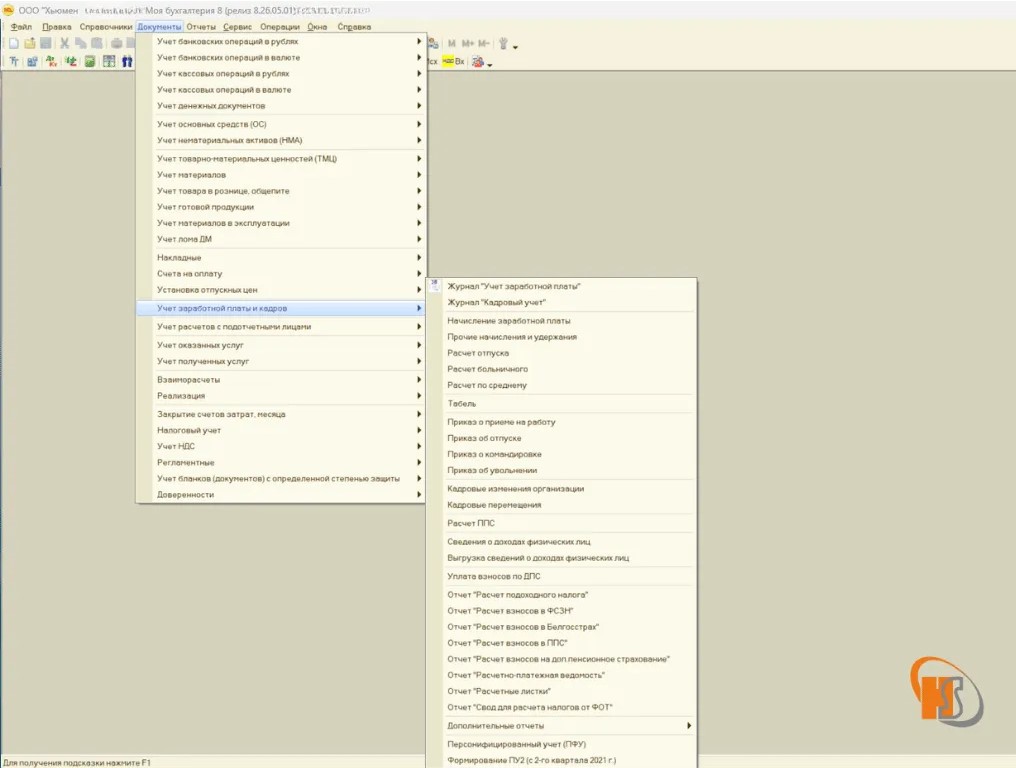Expand Дополнительные отчеты submenu
The height and width of the screenshot is (768, 1016).
pos(562,725)
